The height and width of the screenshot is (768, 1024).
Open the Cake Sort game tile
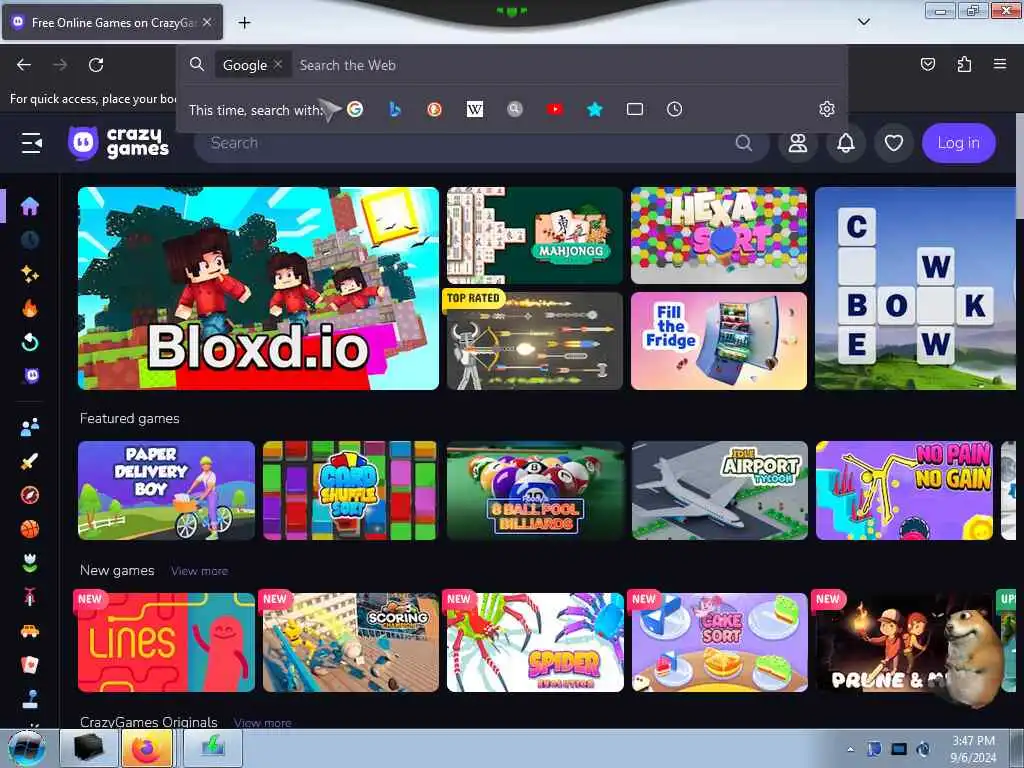[720, 643]
